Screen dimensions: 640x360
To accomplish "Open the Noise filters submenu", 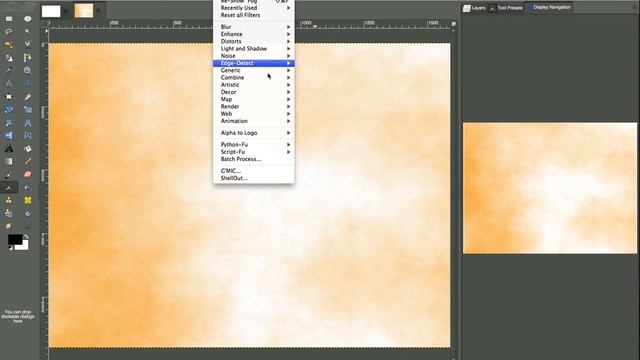I will point(253,56).
